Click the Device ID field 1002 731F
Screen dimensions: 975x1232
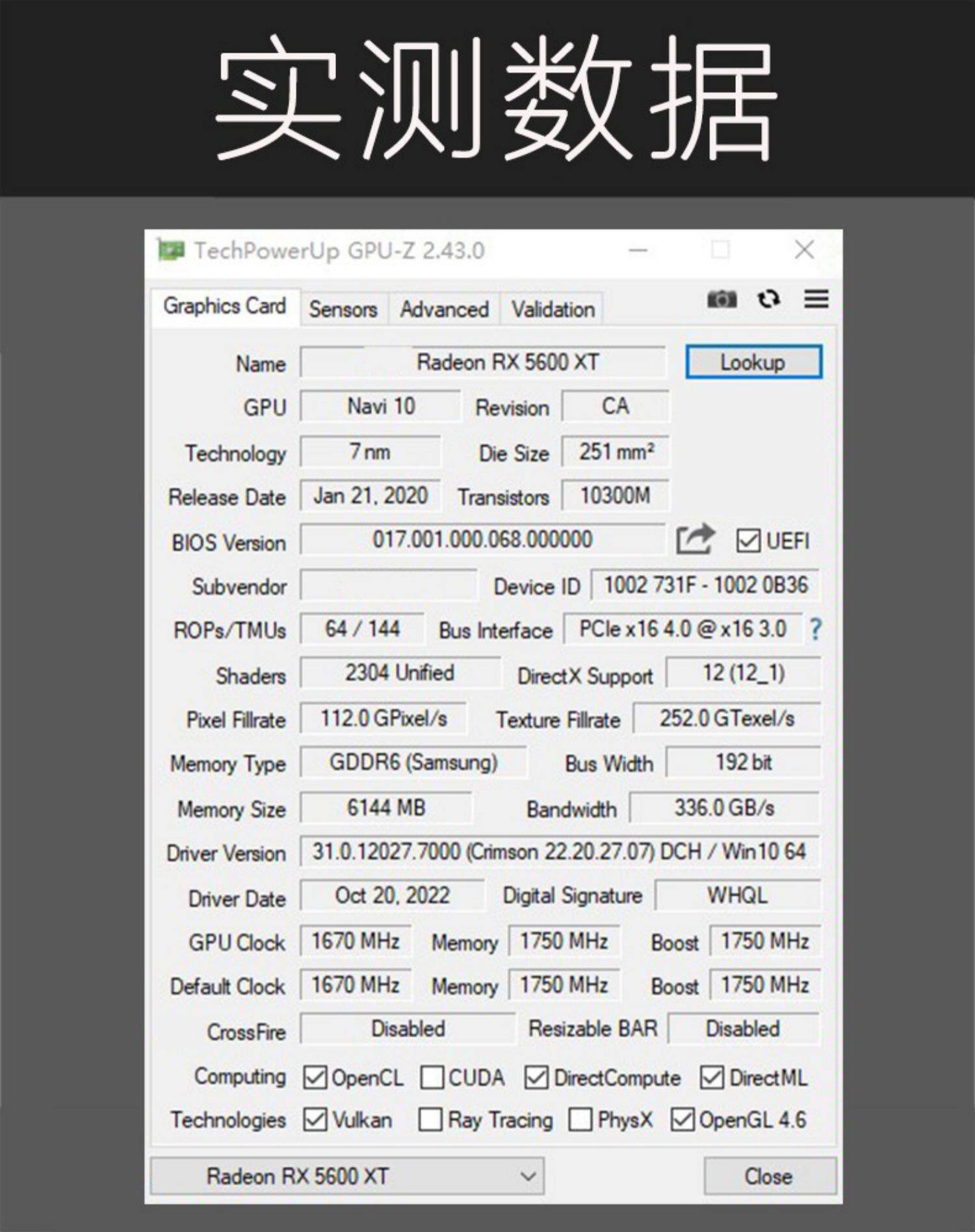705,585
